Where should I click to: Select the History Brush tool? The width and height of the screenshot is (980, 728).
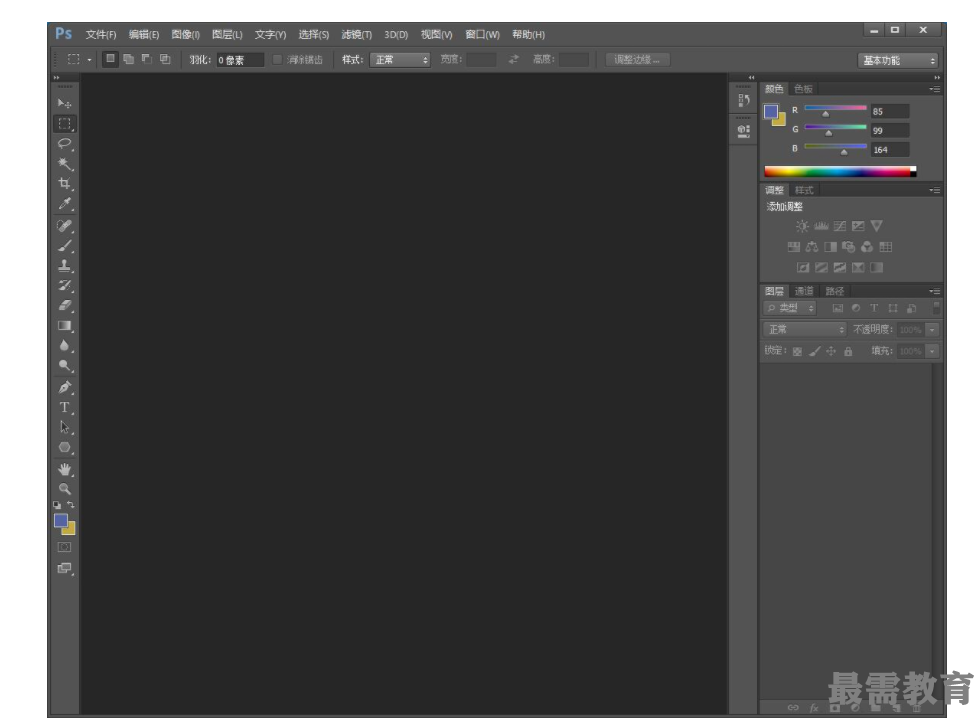[64, 286]
